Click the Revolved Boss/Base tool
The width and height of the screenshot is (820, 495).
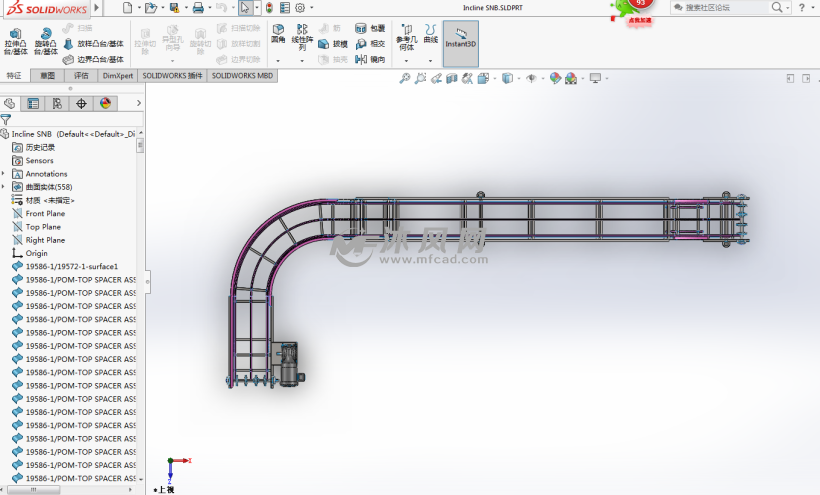pos(46,42)
